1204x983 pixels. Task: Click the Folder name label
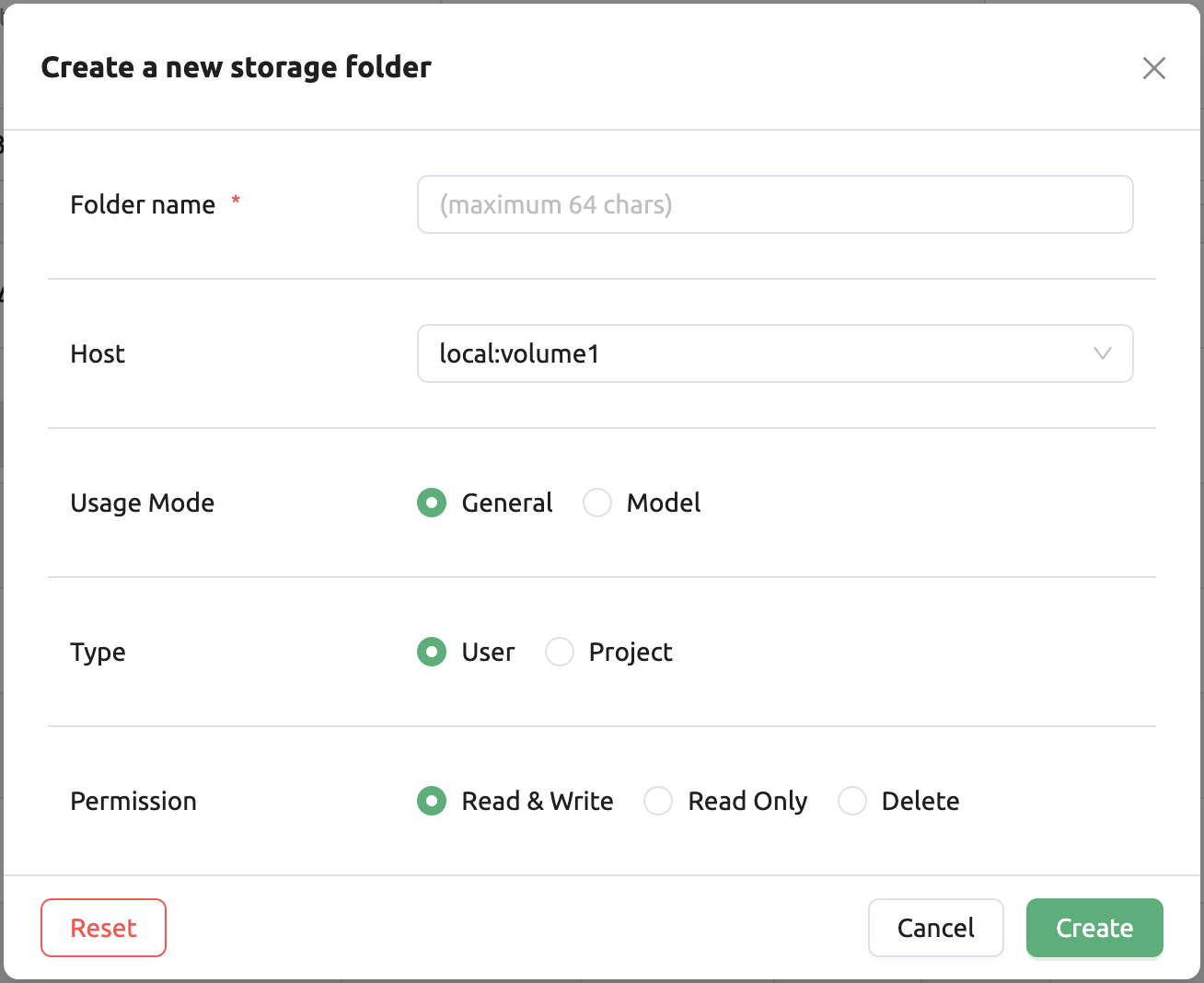(x=143, y=204)
